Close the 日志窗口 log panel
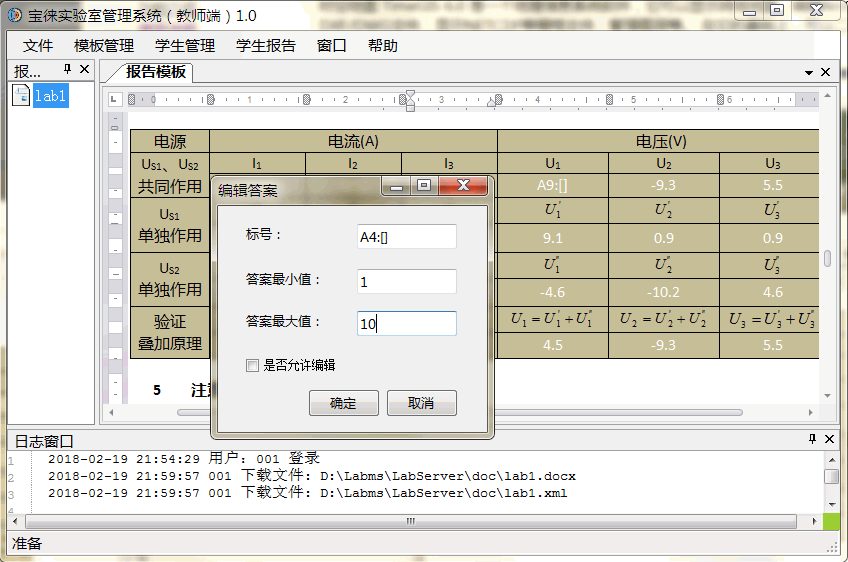 829,440
